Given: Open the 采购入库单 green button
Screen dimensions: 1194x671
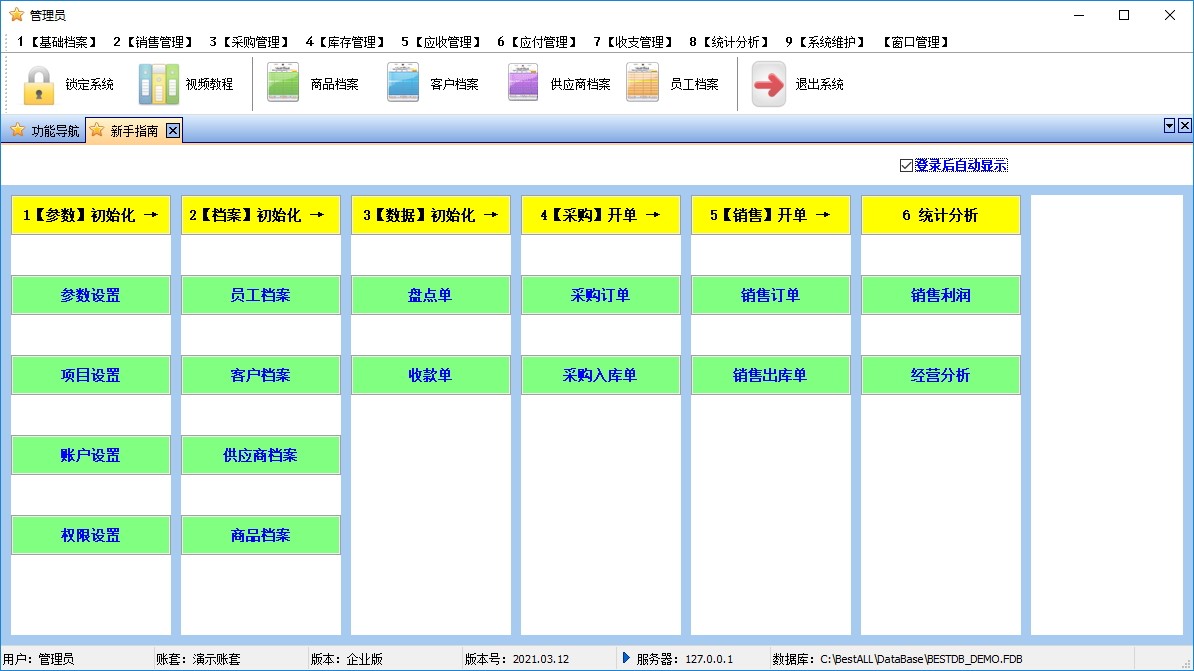Looking at the screenshot, I should [600, 375].
